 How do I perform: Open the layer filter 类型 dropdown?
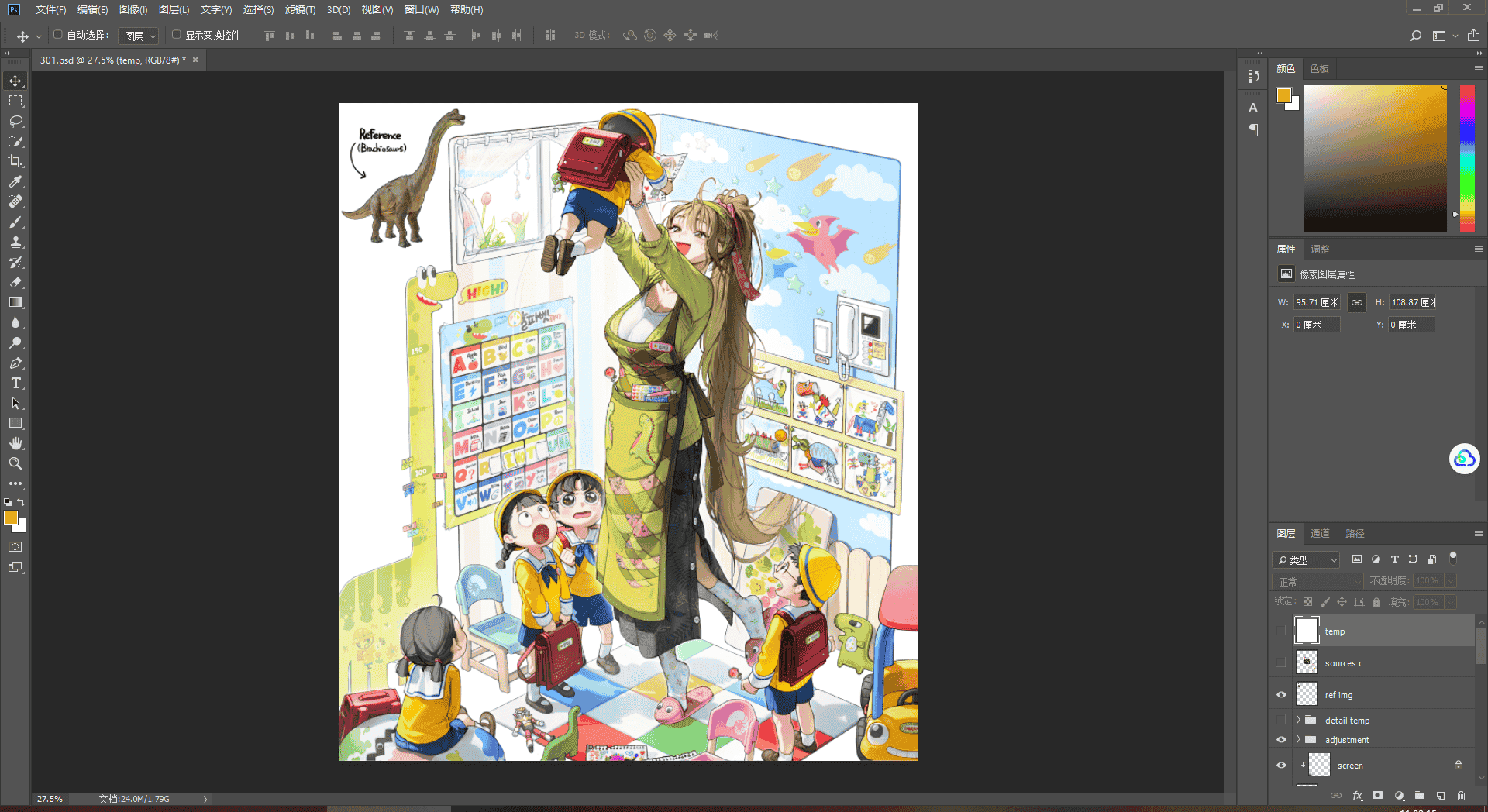point(1307,559)
